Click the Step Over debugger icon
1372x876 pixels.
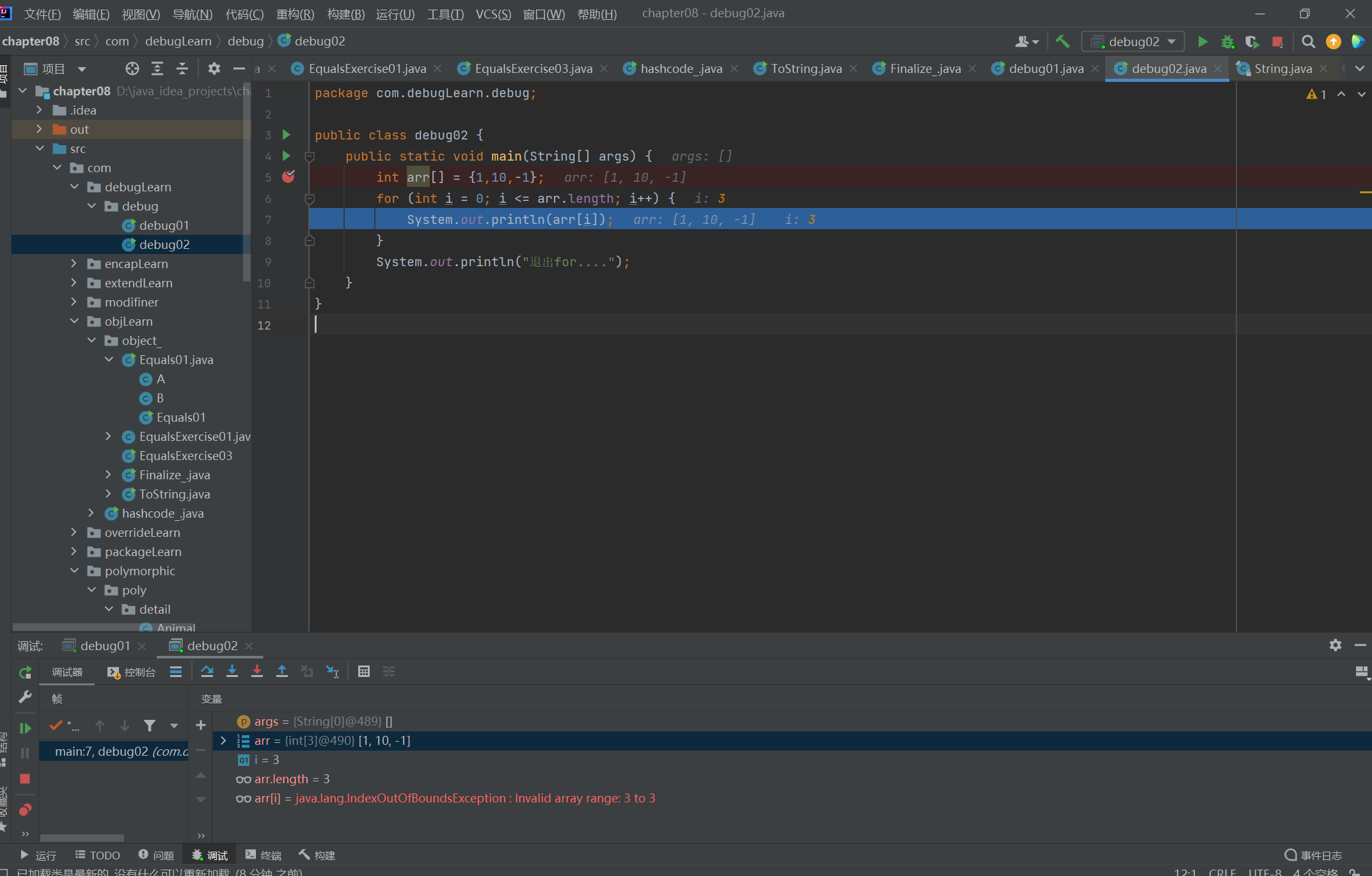207,671
